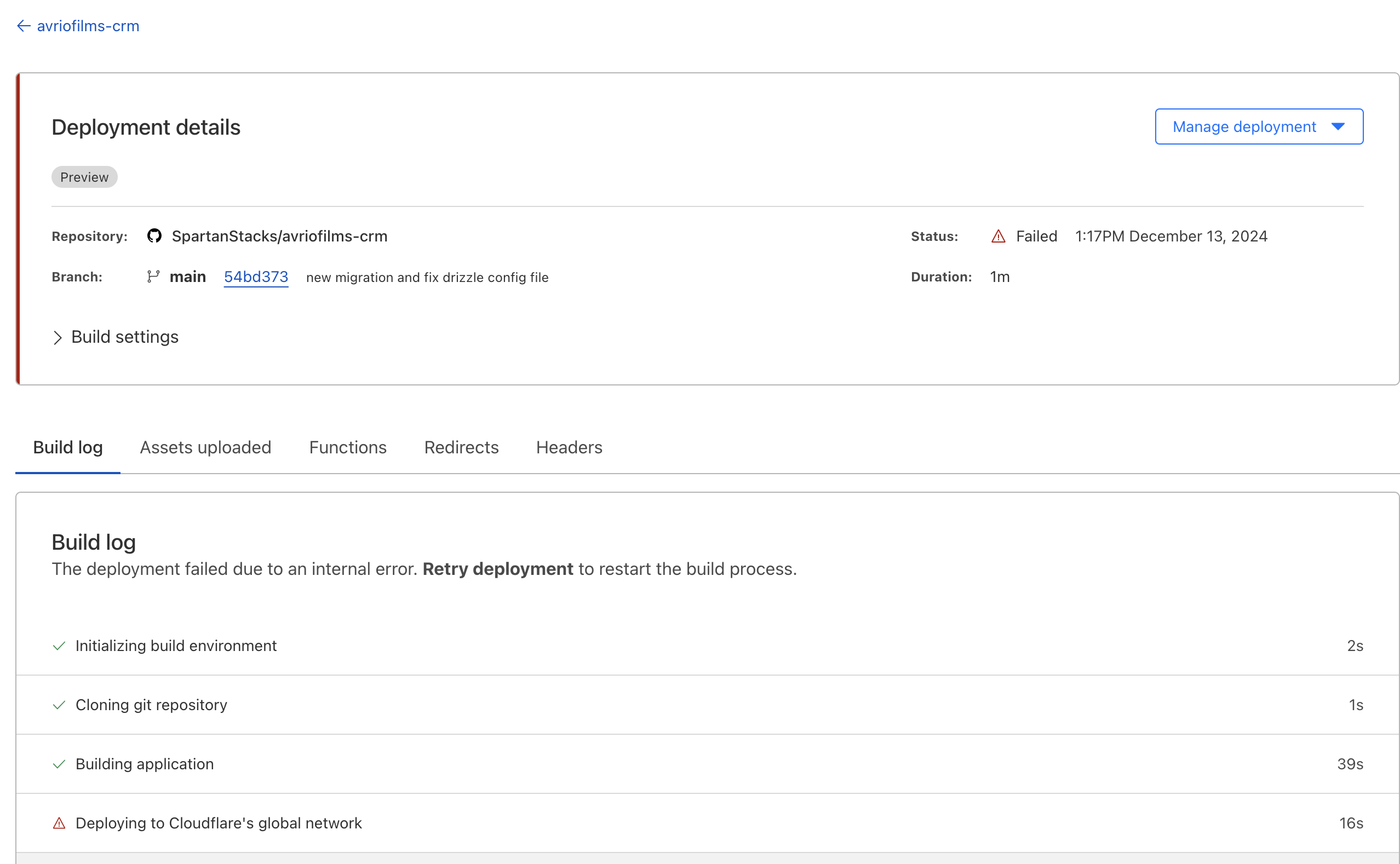The image size is (1400, 864).
Task: Expand the Deploying to Cloudflare's global network row
Action: (x=219, y=823)
